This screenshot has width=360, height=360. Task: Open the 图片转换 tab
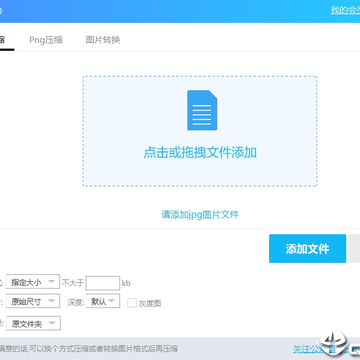pyautogui.click(x=103, y=40)
